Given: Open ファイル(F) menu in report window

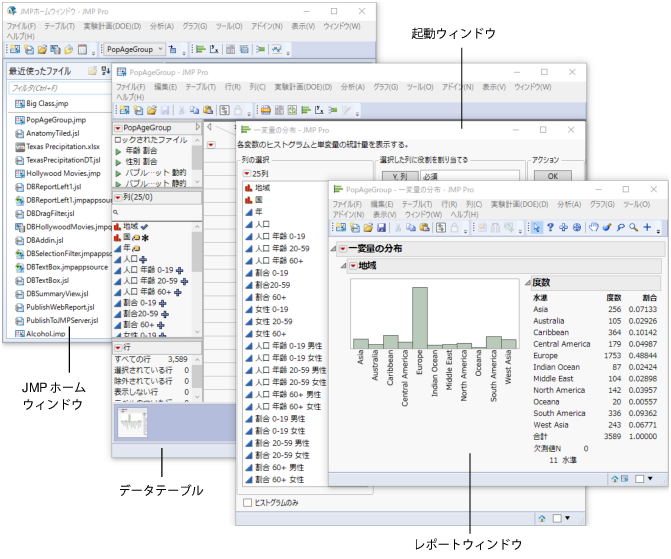Looking at the screenshot, I should pyautogui.click(x=347, y=204).
